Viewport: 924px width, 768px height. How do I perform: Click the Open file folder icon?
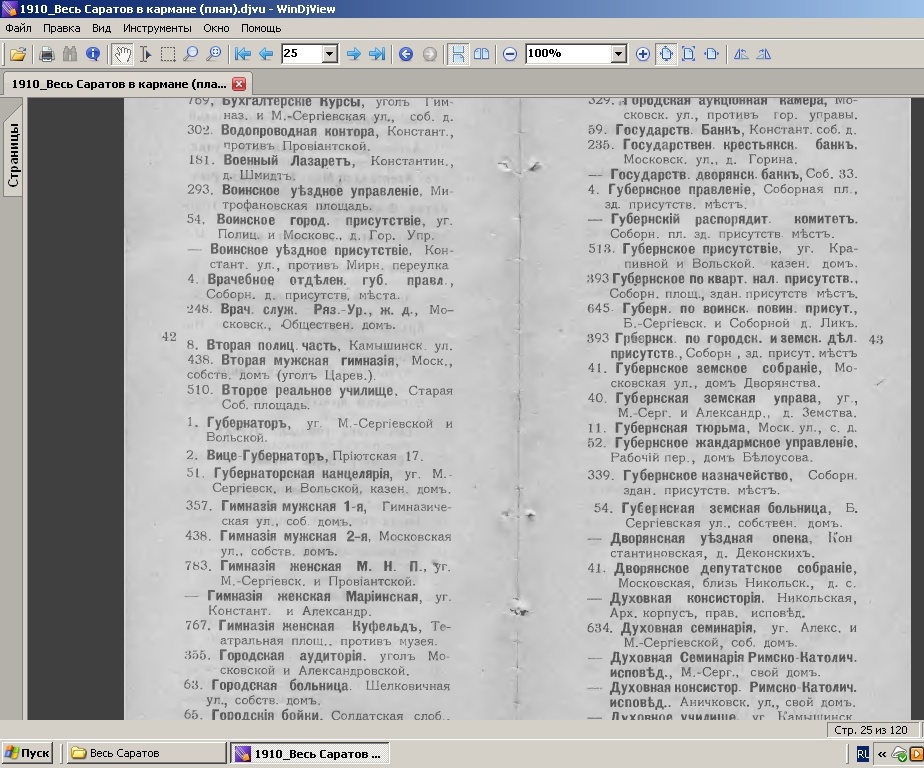17,54
